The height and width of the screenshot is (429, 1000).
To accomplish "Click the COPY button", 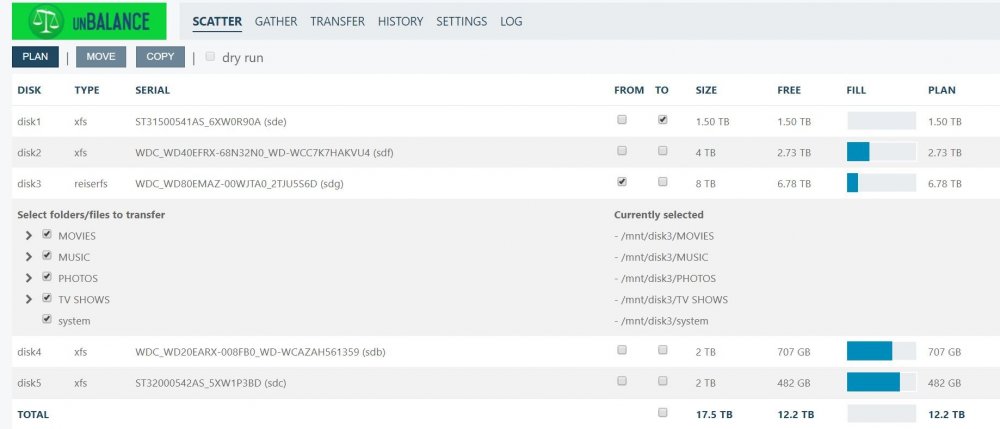I will click(x=160, y=57).
